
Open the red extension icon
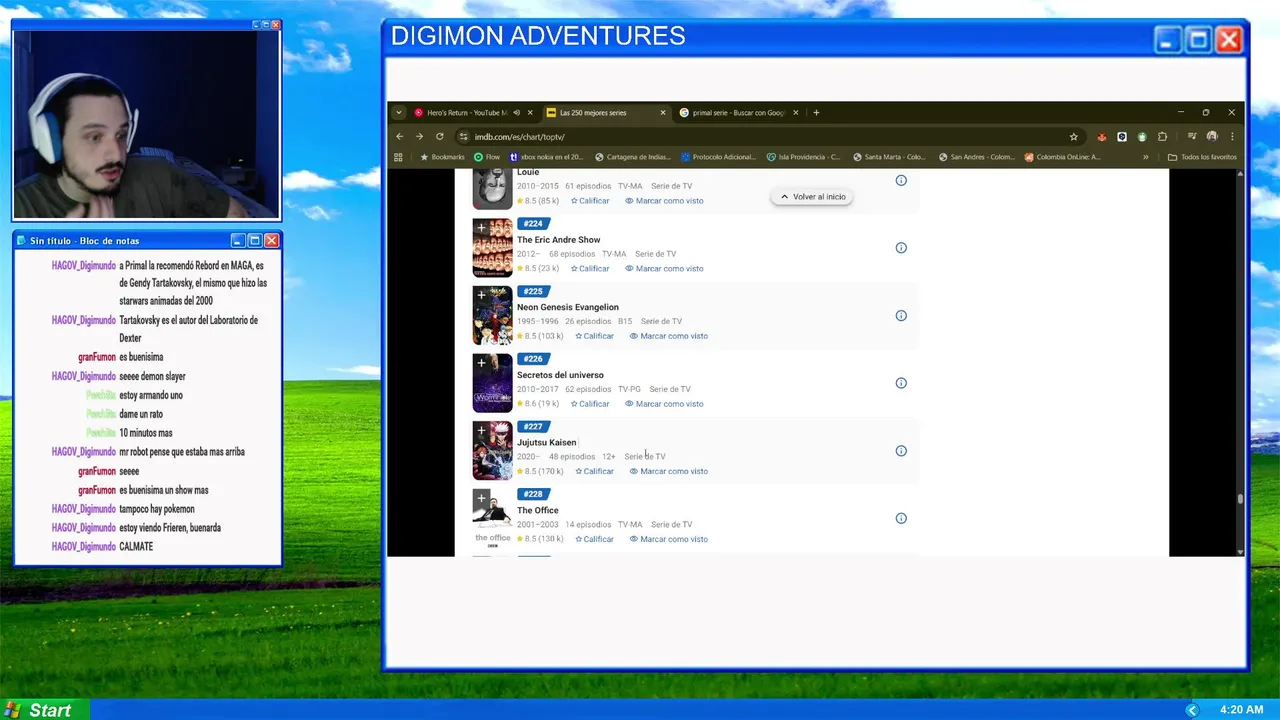click(1102, 137)
